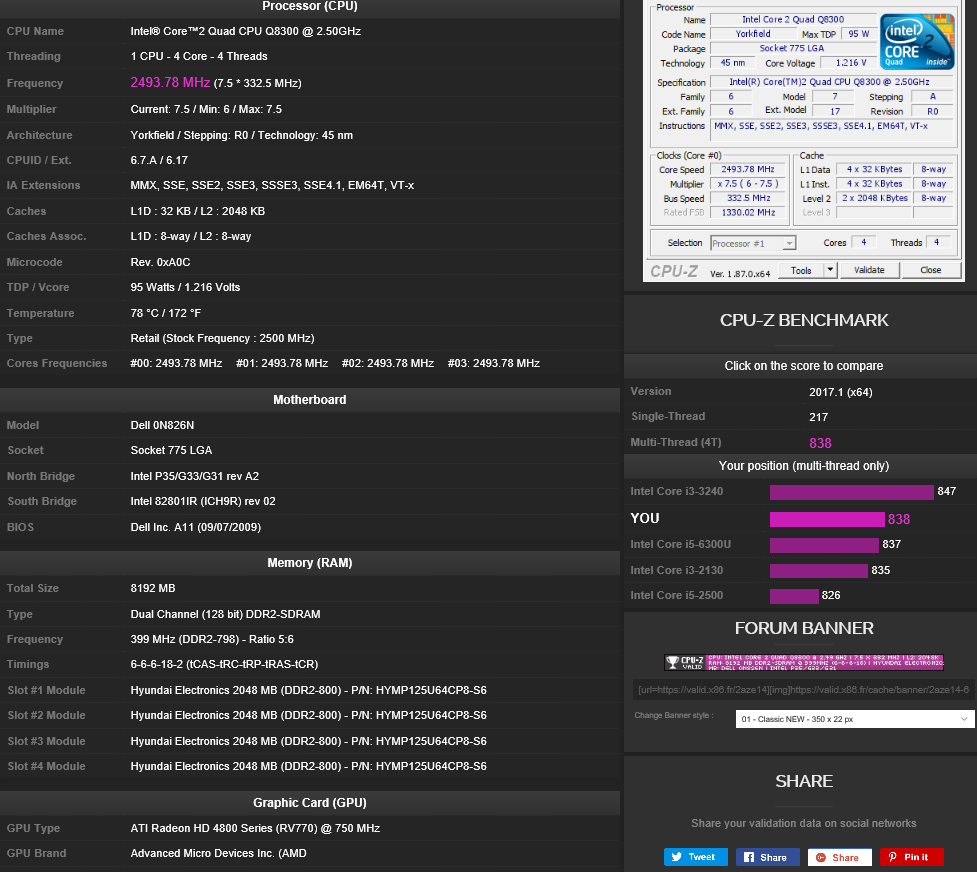The image size is (977, 872).
Task: Click the Temperature value 78 °C
Action: click(x=166, y=313)
